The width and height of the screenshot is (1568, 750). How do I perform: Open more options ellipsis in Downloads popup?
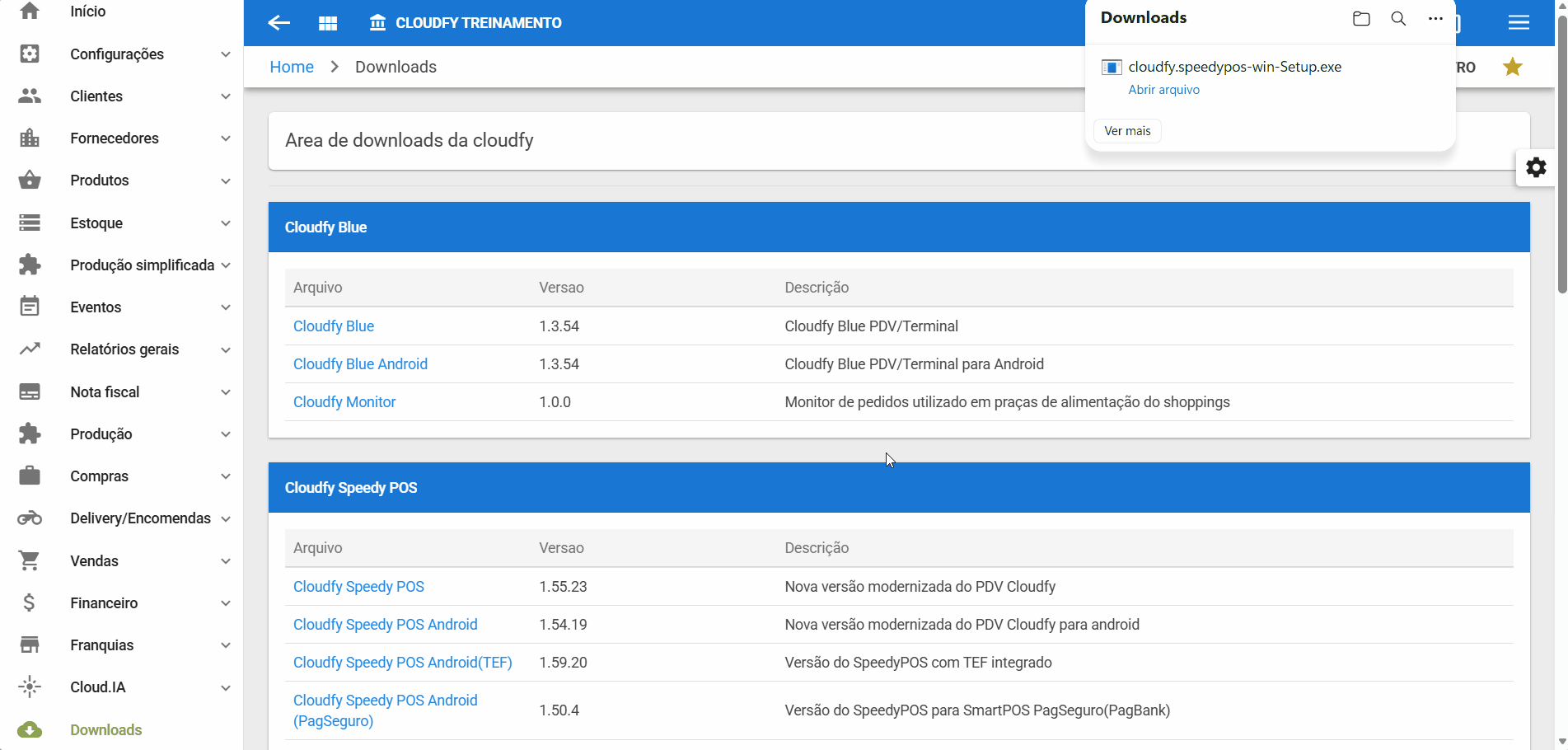click(x=1435, y=18)
